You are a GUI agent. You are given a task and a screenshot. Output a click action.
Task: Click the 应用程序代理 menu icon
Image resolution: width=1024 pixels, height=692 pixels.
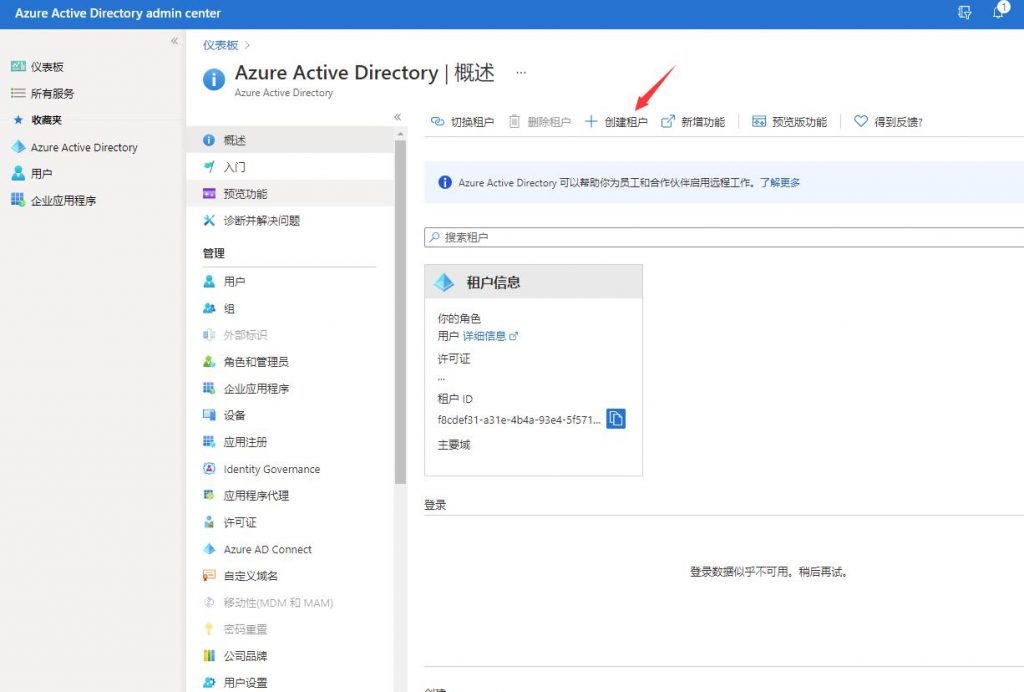coord(209,495)
